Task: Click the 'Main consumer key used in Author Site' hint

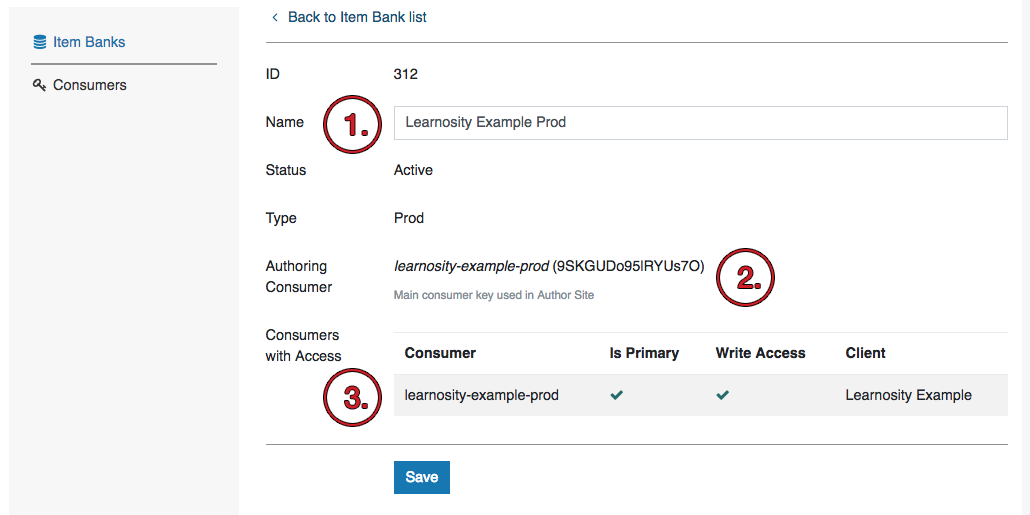Action: [x=493, y=295]
